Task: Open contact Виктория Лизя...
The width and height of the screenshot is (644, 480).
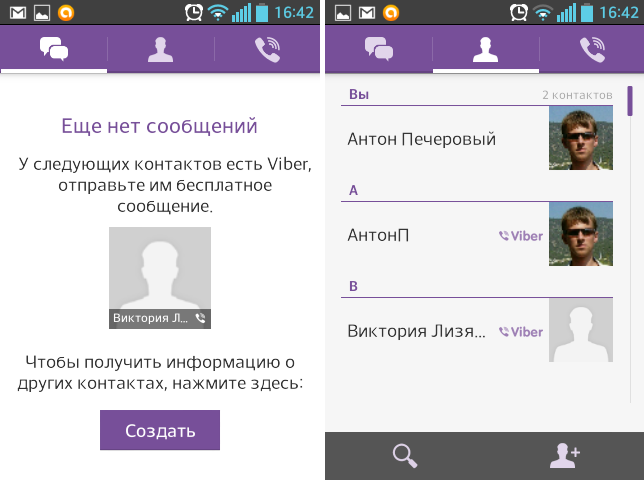Action: (477, 331)
